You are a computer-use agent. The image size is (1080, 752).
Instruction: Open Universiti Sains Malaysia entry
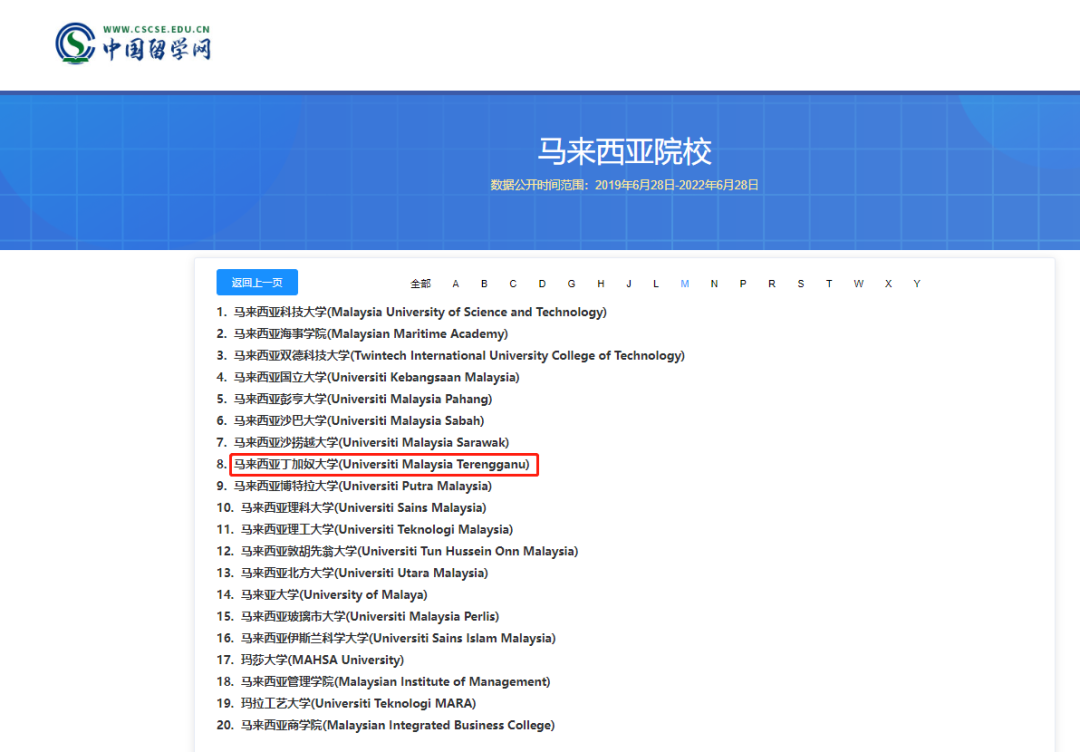click(364, 508)
